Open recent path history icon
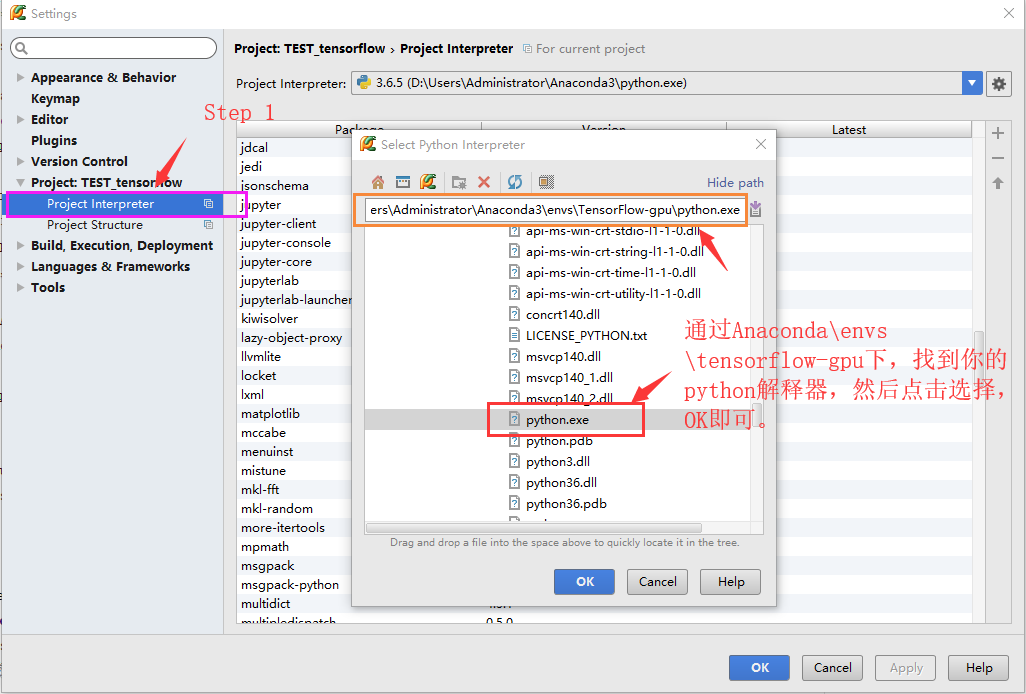This screenshot has width=1026, height=694. [x=756, y=209]
